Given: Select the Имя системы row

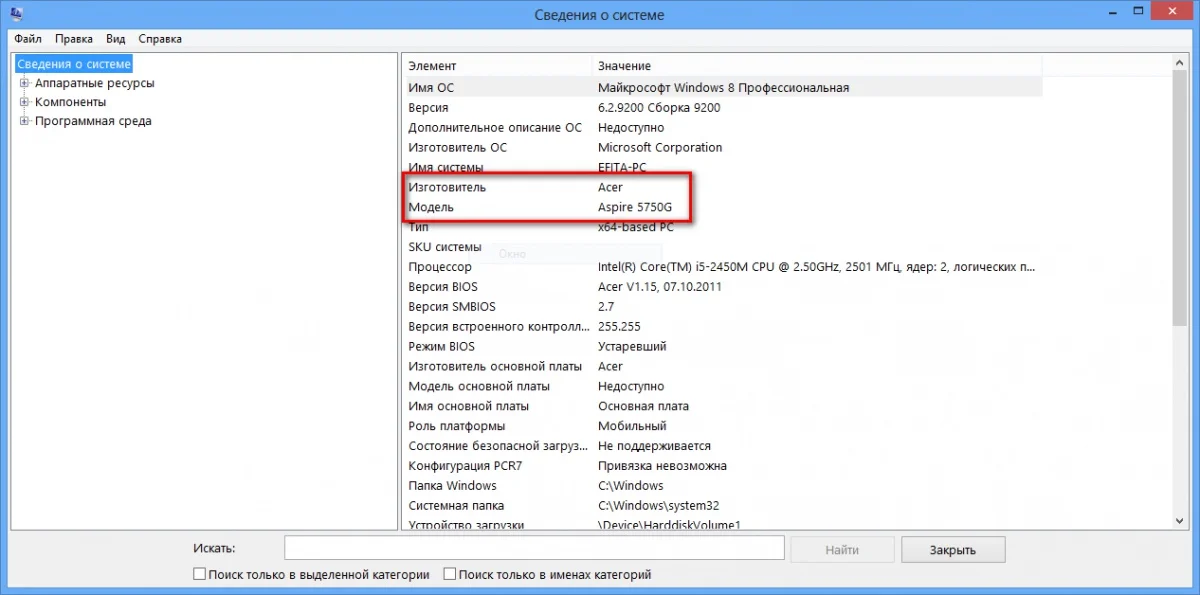Looking at the screenshot, I should (x=723, y=167).
